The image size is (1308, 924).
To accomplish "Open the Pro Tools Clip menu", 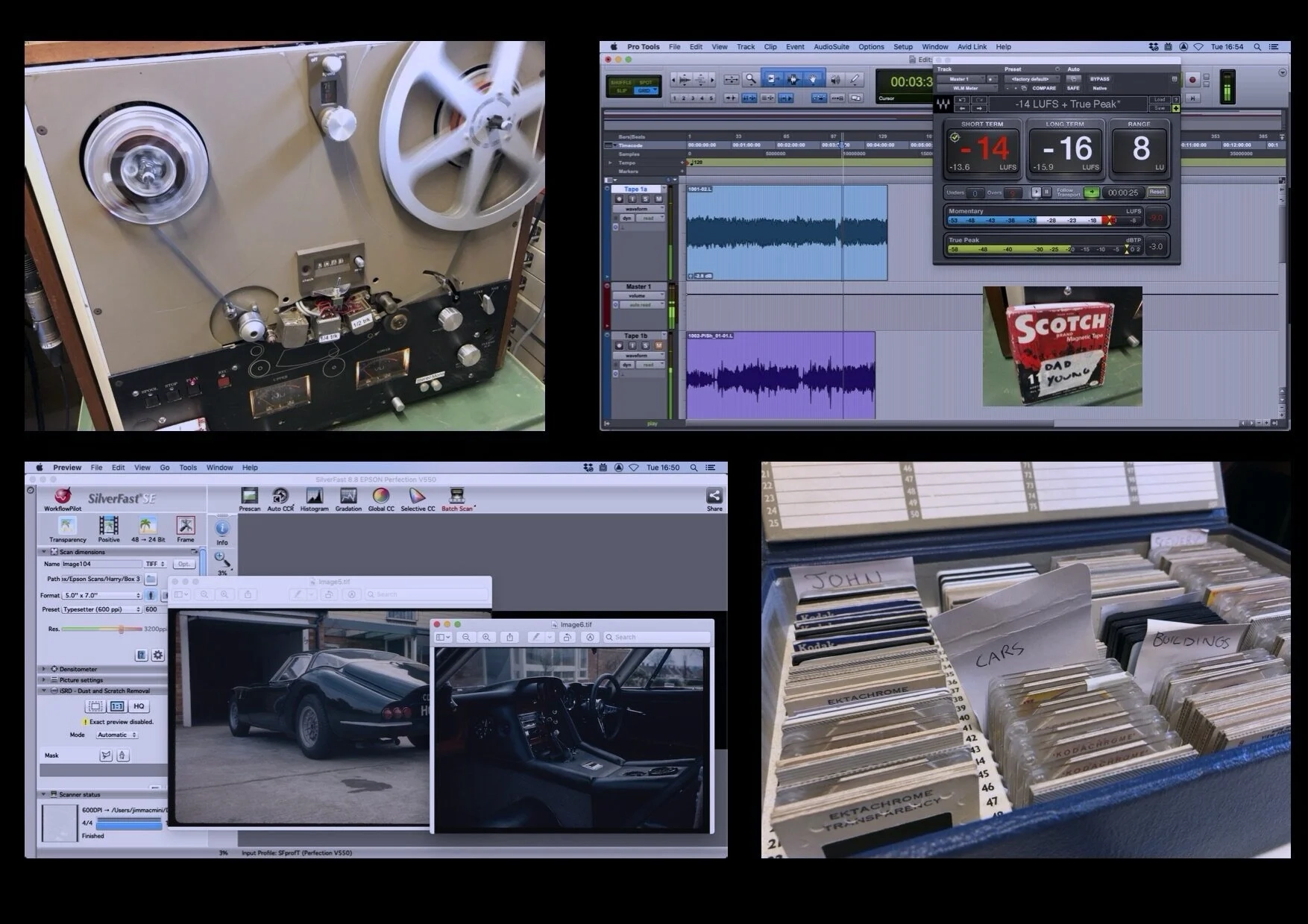I will click(770, 47).
